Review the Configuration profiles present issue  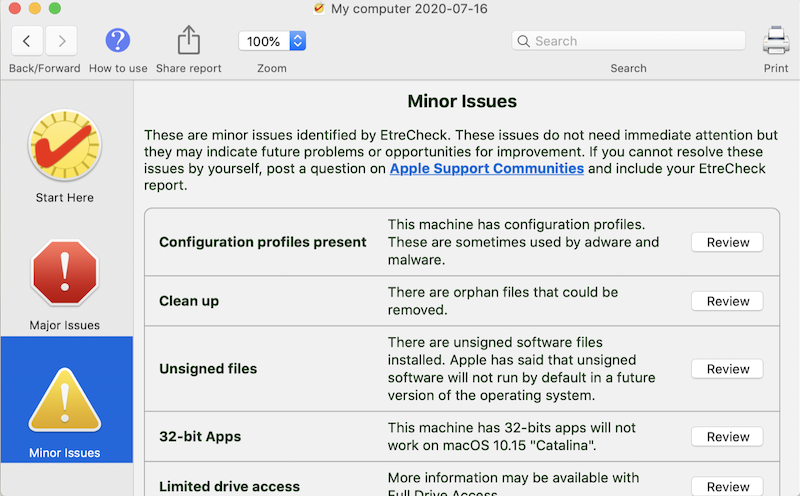[x=727, y=242]
